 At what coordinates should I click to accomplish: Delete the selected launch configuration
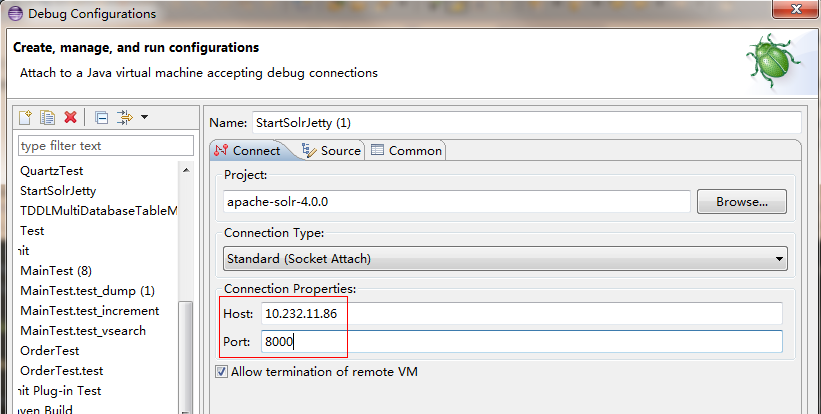click(x=70, y=117)
